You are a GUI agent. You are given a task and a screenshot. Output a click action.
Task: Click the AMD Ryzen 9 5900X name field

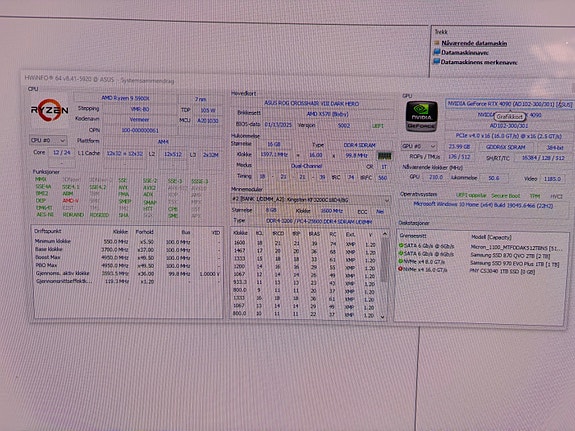coord(125,98)
